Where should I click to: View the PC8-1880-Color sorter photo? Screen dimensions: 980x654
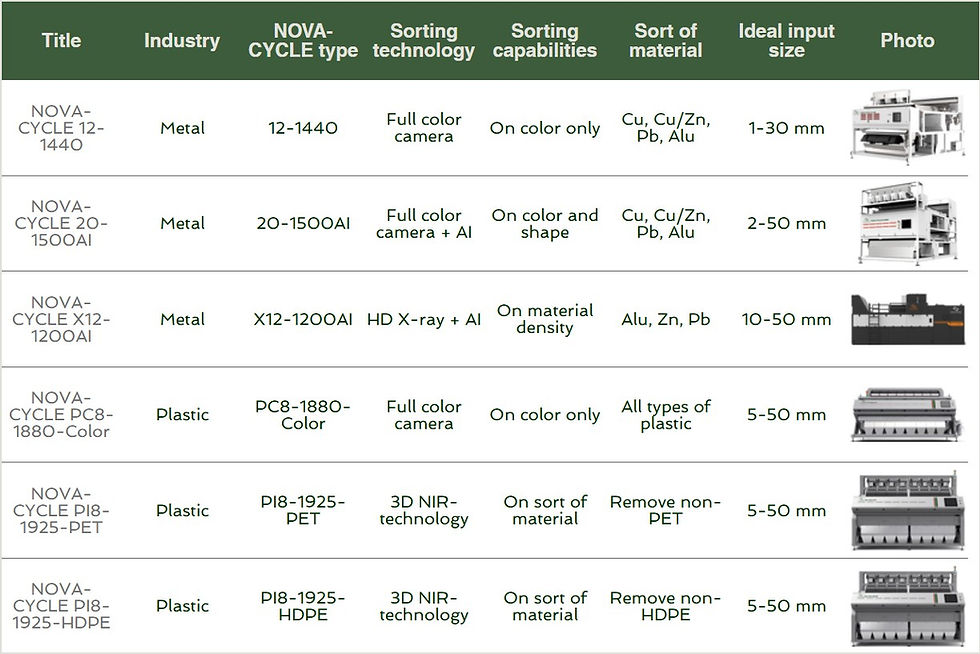pyautogui.click(x=908, y=415)
